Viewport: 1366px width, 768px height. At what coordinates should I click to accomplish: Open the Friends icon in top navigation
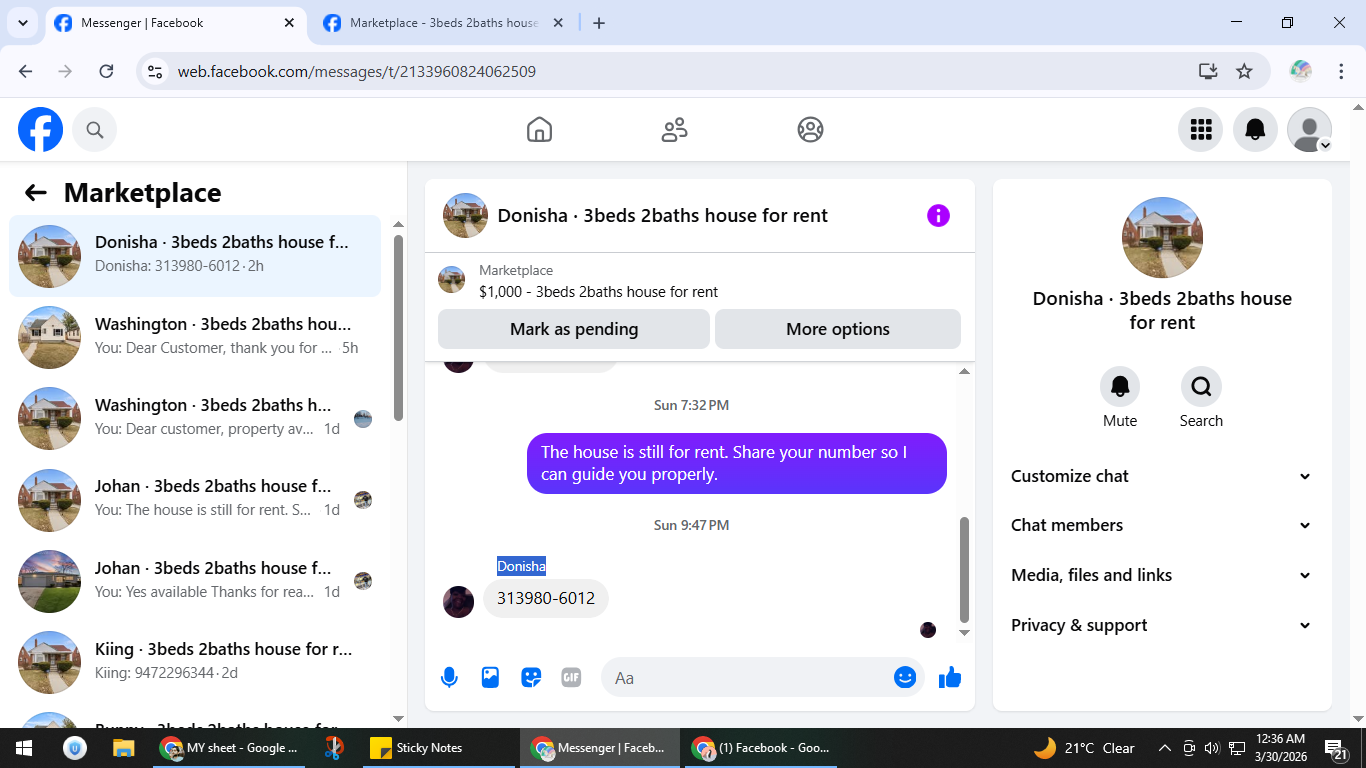(675, 130)
